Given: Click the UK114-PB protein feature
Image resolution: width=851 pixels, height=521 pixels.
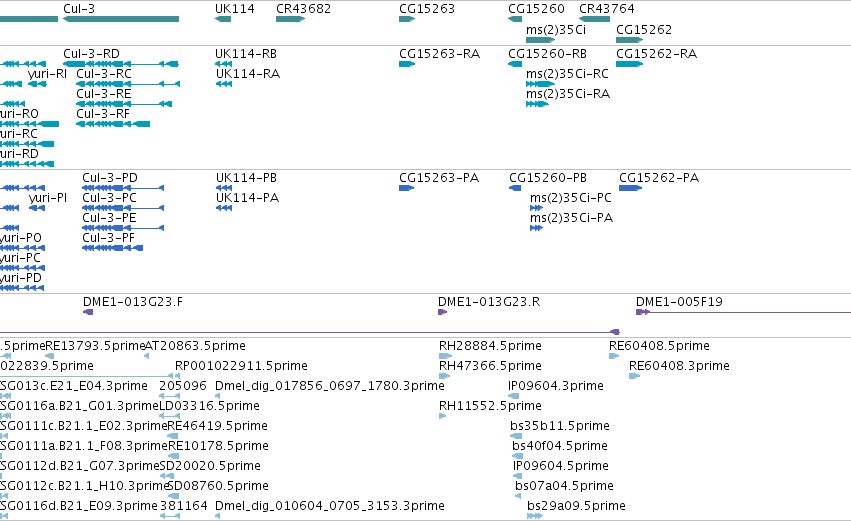Looking at the screenshot, I should [224, 188].
